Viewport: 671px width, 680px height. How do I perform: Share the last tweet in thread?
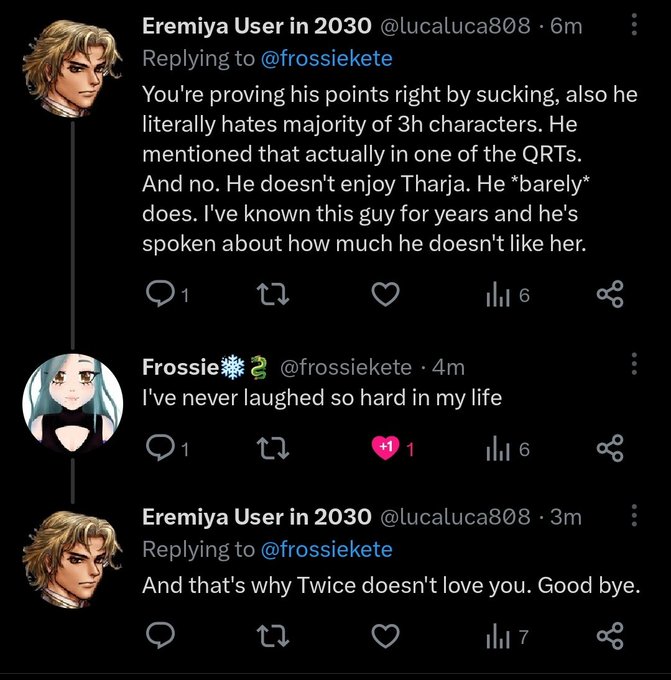(x=610, y=635)
